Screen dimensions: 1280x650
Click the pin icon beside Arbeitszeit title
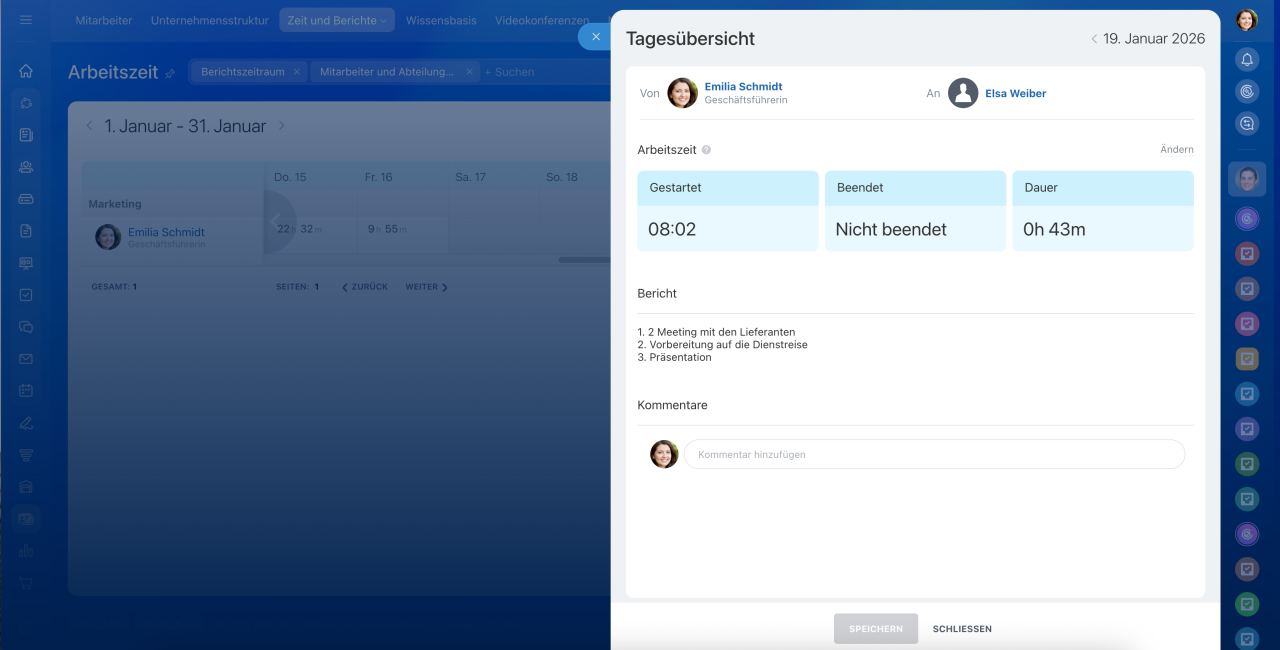170,73
